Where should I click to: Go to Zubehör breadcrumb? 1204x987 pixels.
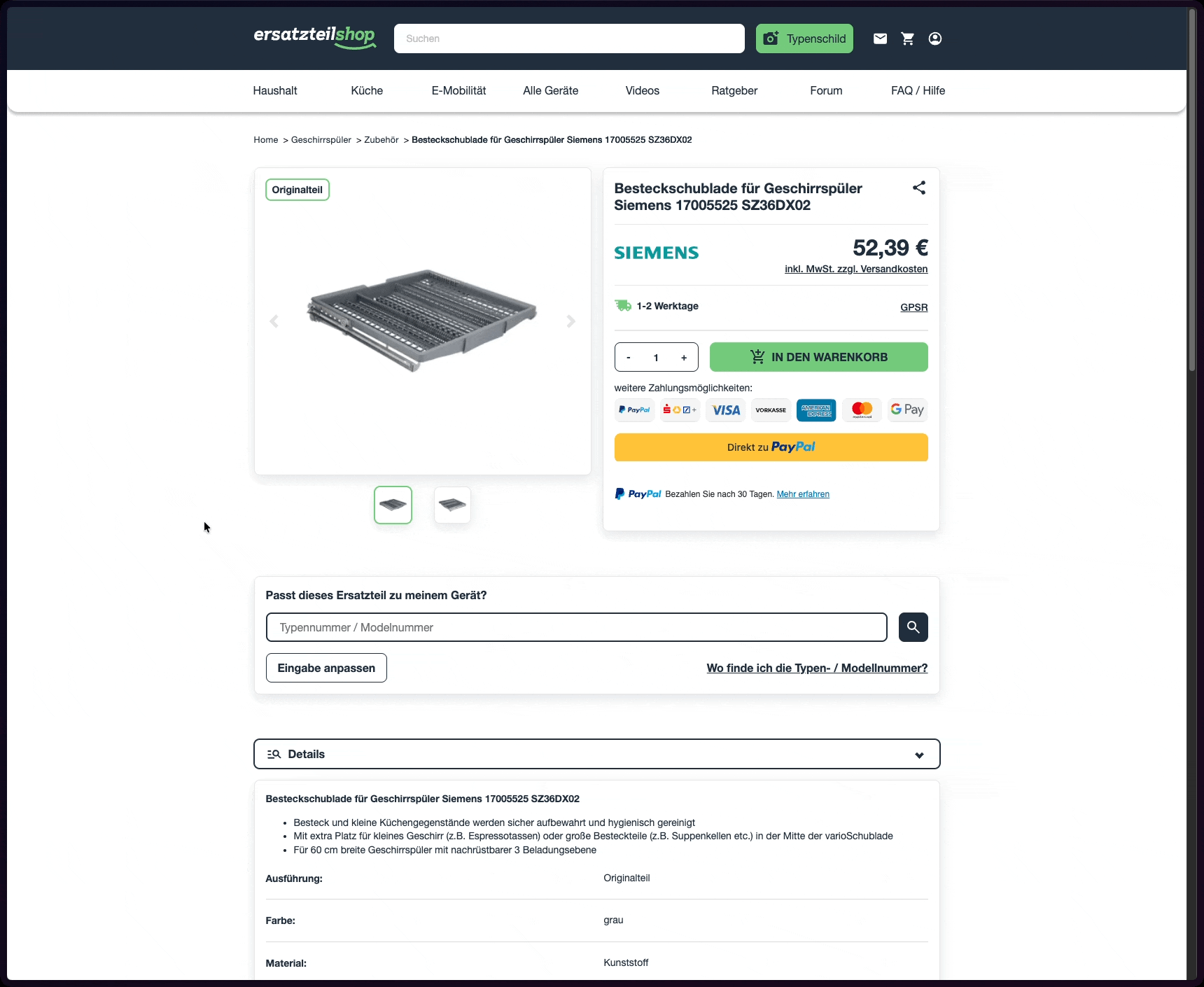coord(381,140)
